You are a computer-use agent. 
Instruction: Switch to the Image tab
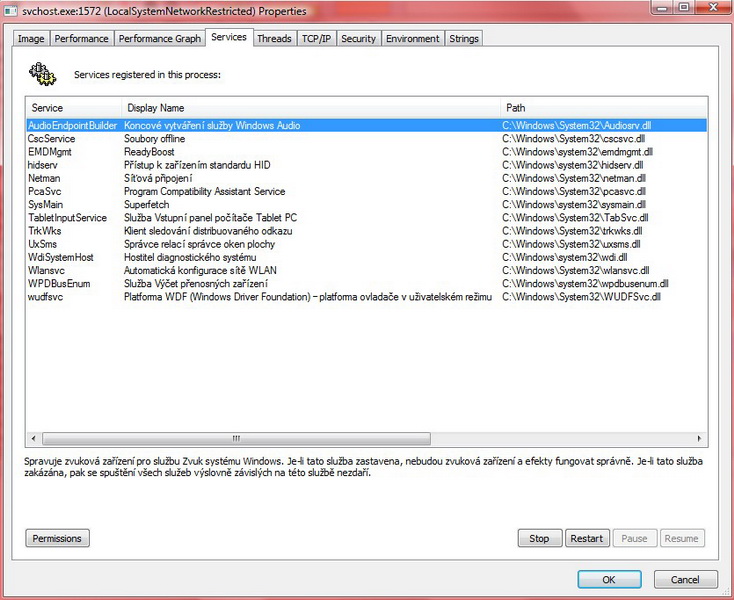tap(31, 39)
